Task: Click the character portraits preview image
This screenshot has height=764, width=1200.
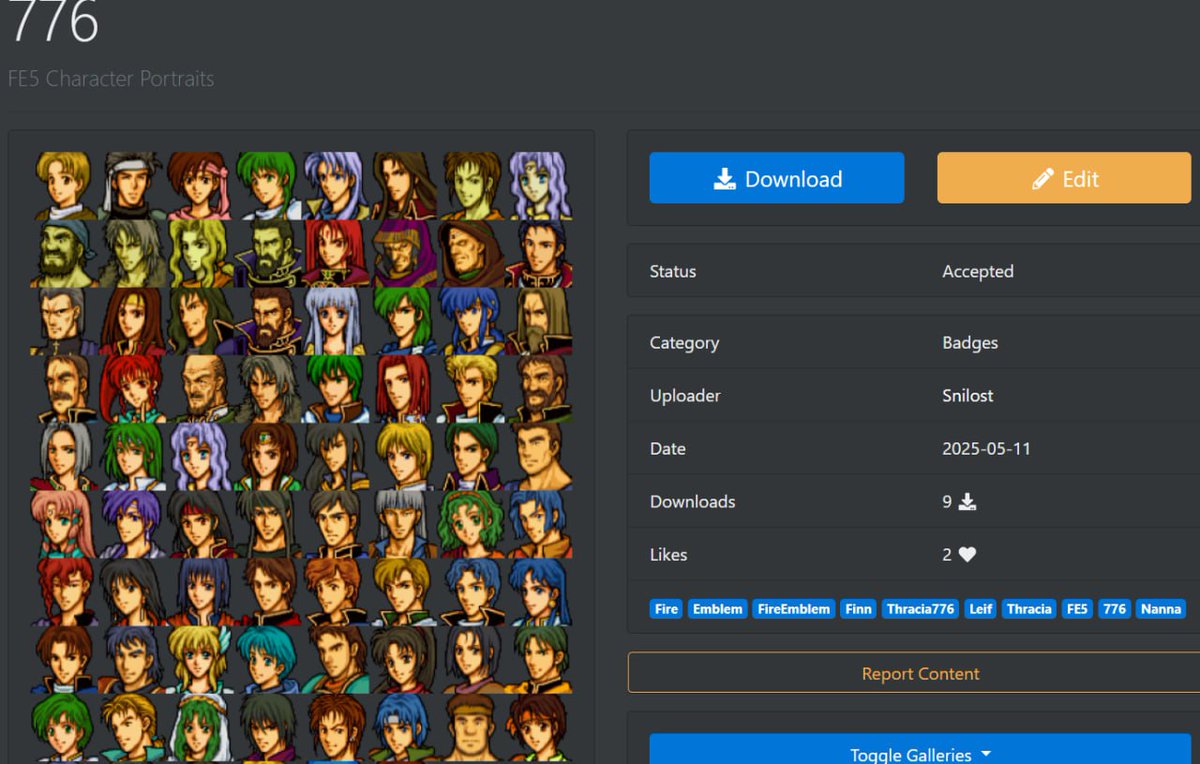Action: click(x=302, y=457)
